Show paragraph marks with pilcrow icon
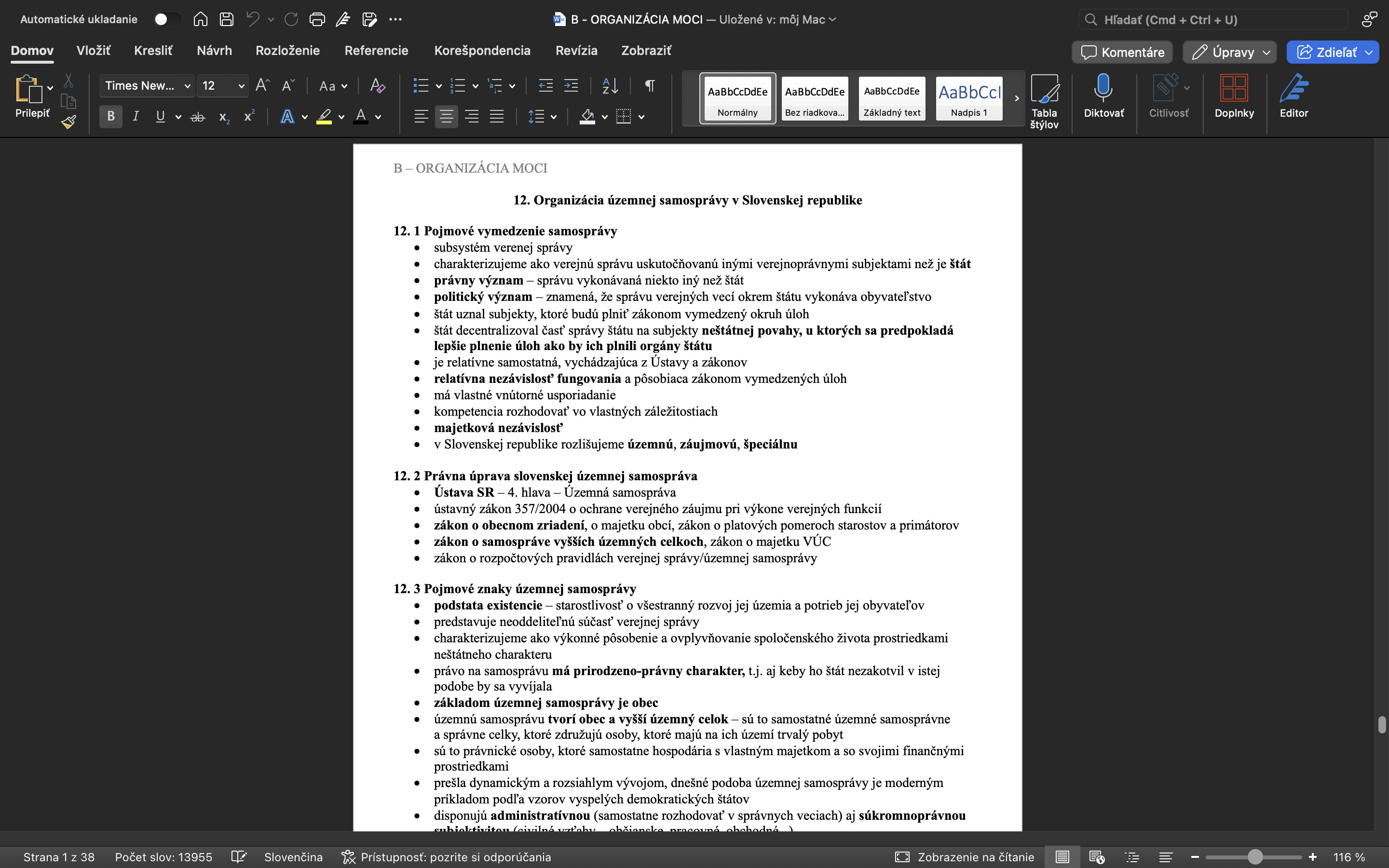Image resolution: width=1389 pixels, height=868 pixels. (x=650, y=86)
